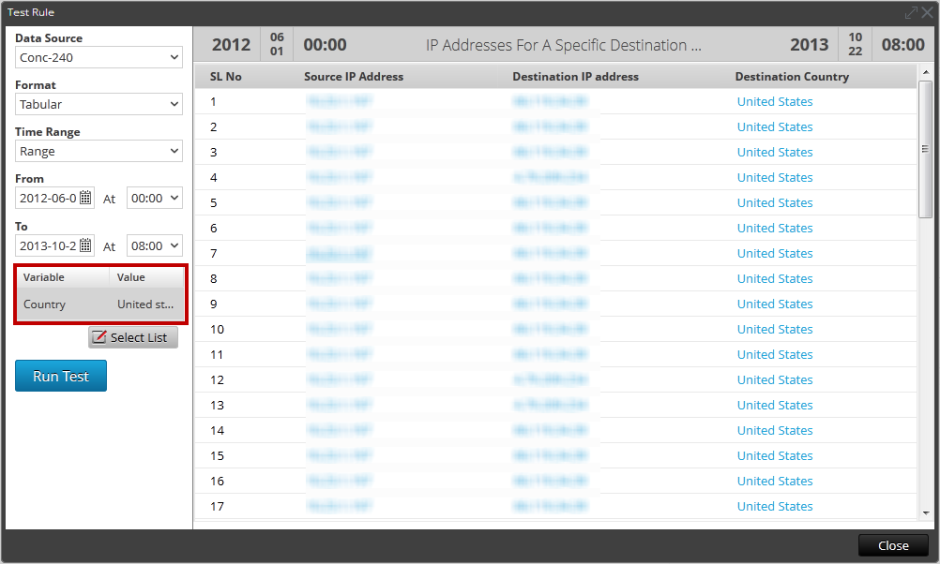The width and height of the screenshot is (940, 564).
Task: Click the end time 08:00 in header
Action: [x=903, y=45]
